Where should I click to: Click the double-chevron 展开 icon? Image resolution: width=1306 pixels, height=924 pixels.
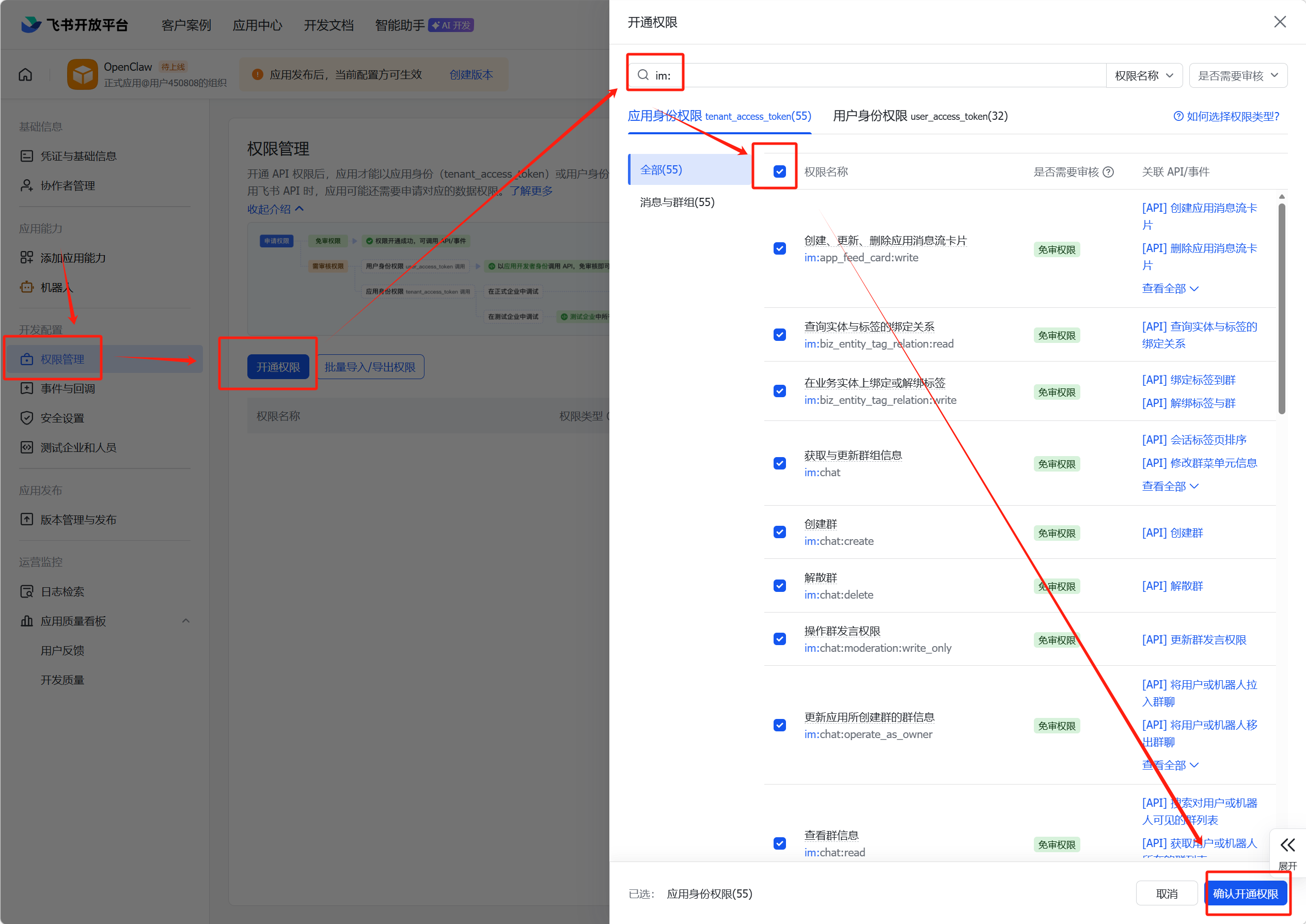coord(1287,845)
